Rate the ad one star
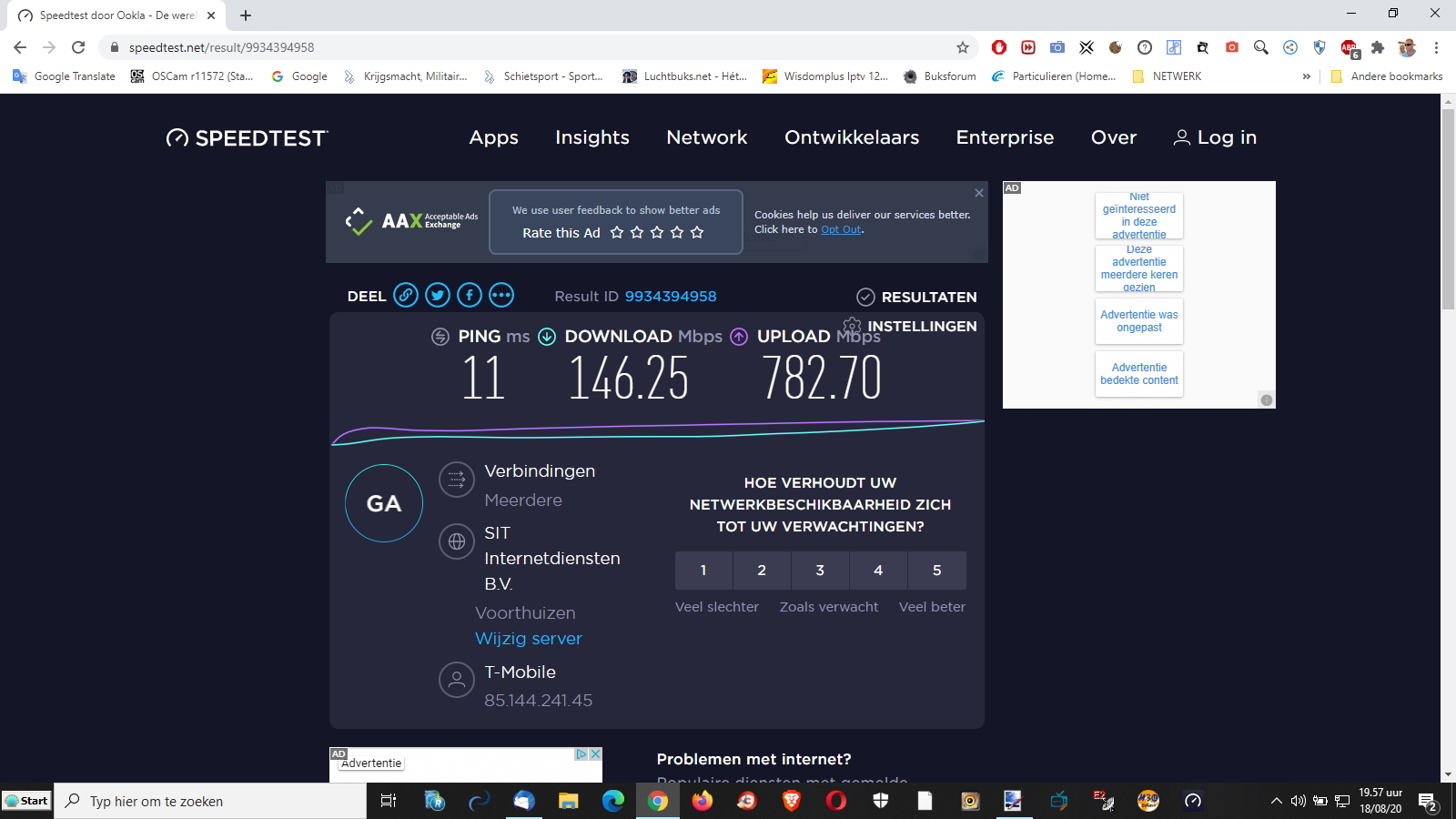This screenshot has width=1456, height=819. (617, 232)
